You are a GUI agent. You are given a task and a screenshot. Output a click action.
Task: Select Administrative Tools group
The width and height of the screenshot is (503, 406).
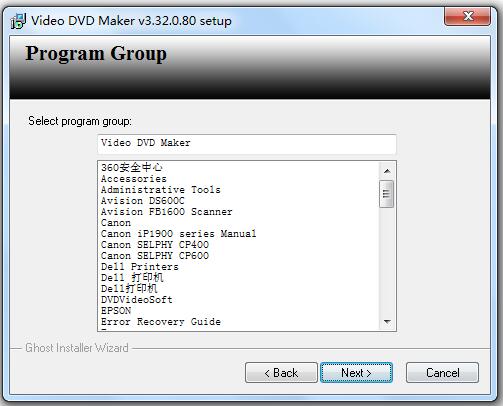point(161,190)
